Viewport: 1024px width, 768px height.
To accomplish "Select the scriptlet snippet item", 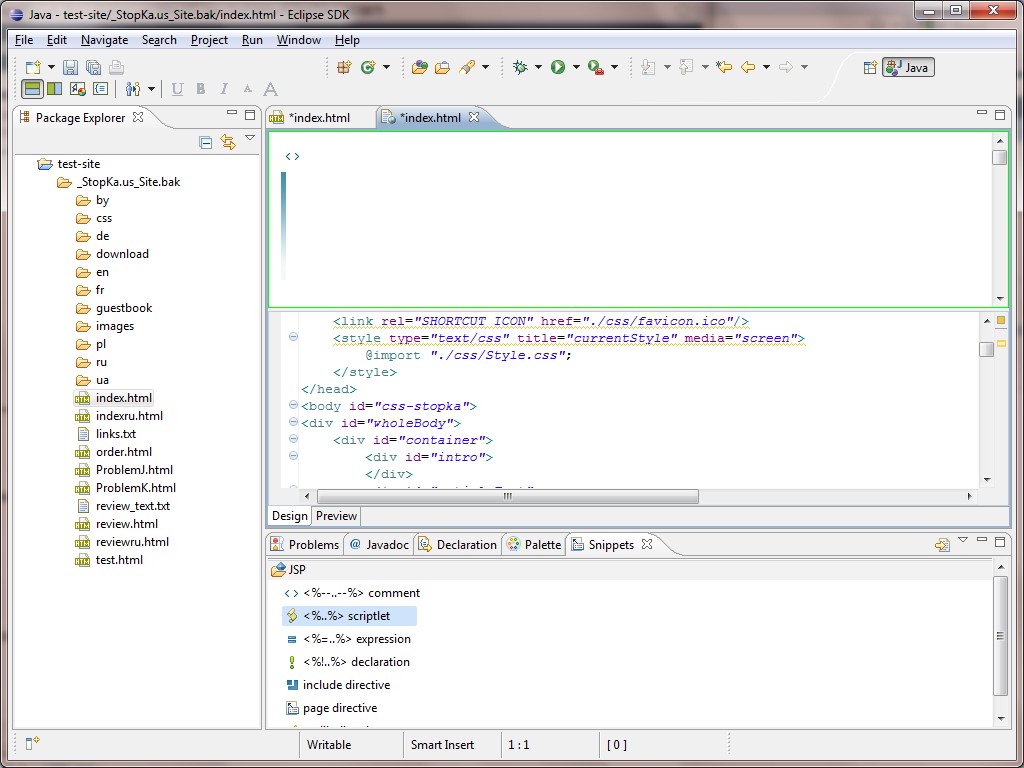I will 347,616.
